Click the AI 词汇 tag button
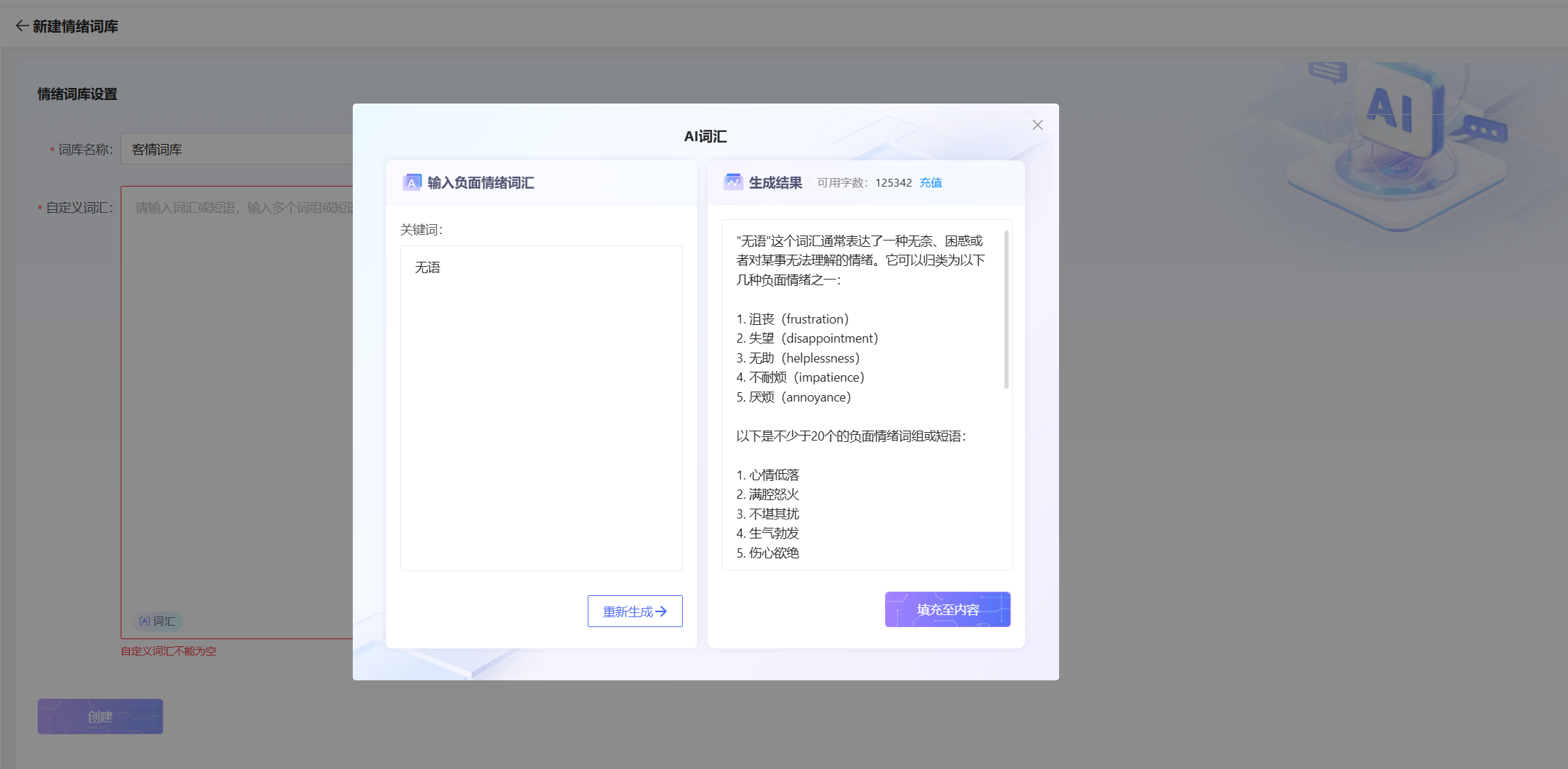 158,621
